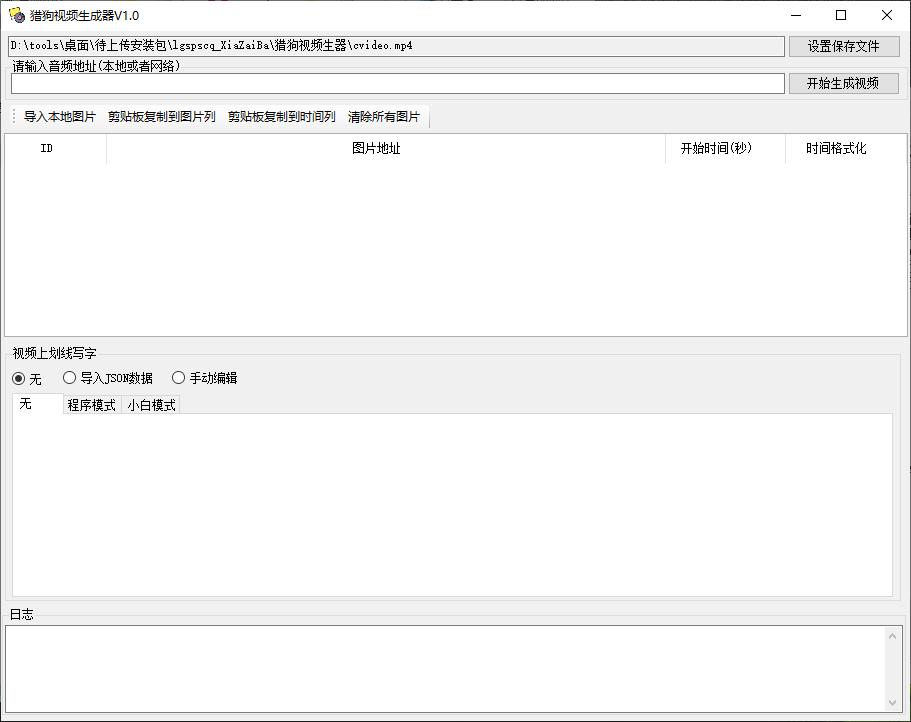Select the 无 radio button
Screen dimensions: 911x722
pyautogui.click(x=19, y=379)
